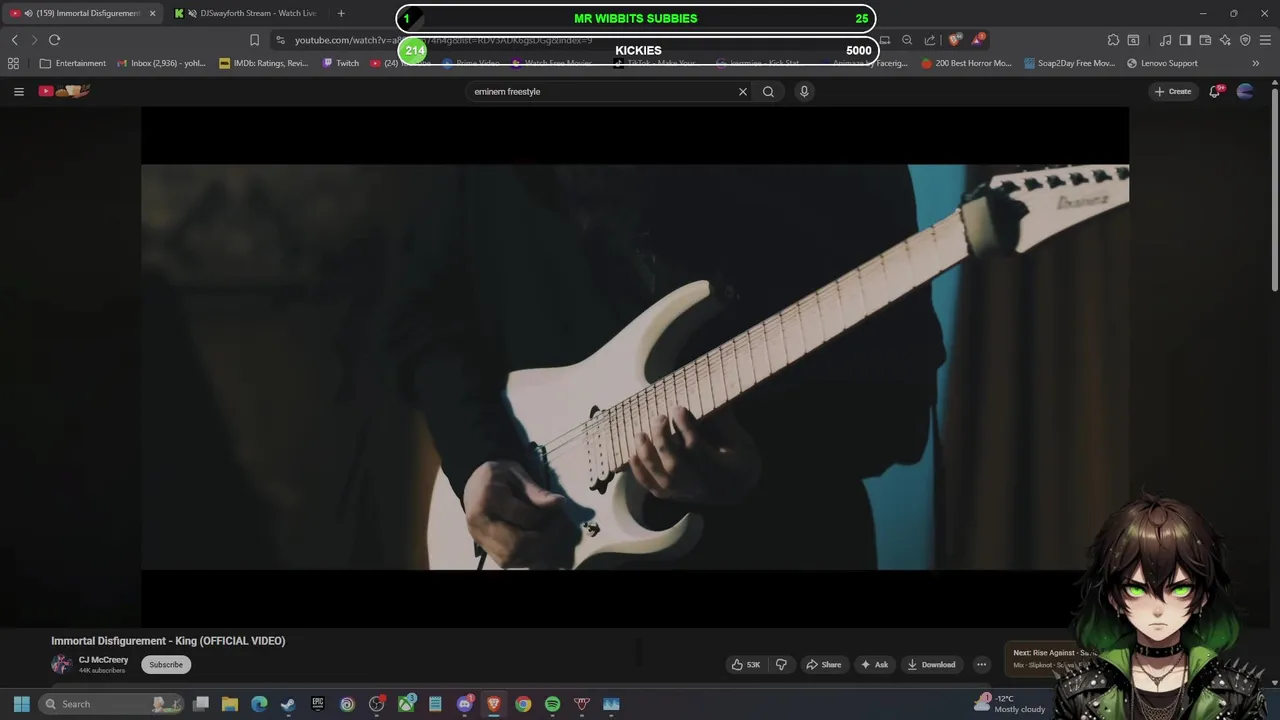
Task: Open YouTube notifications bell
Action: 1215,91
